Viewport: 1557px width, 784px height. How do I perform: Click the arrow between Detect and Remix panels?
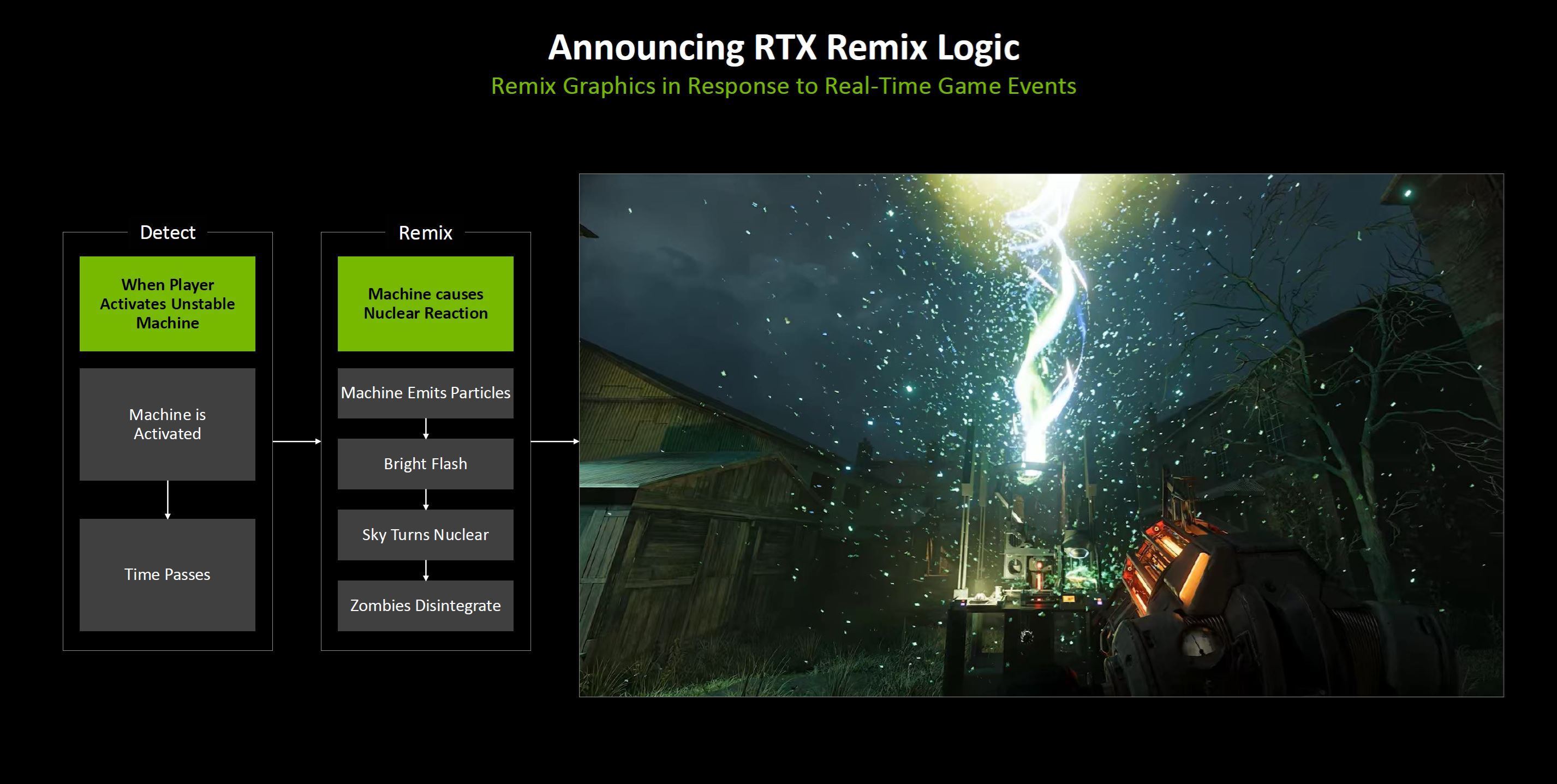click(296, 441)
